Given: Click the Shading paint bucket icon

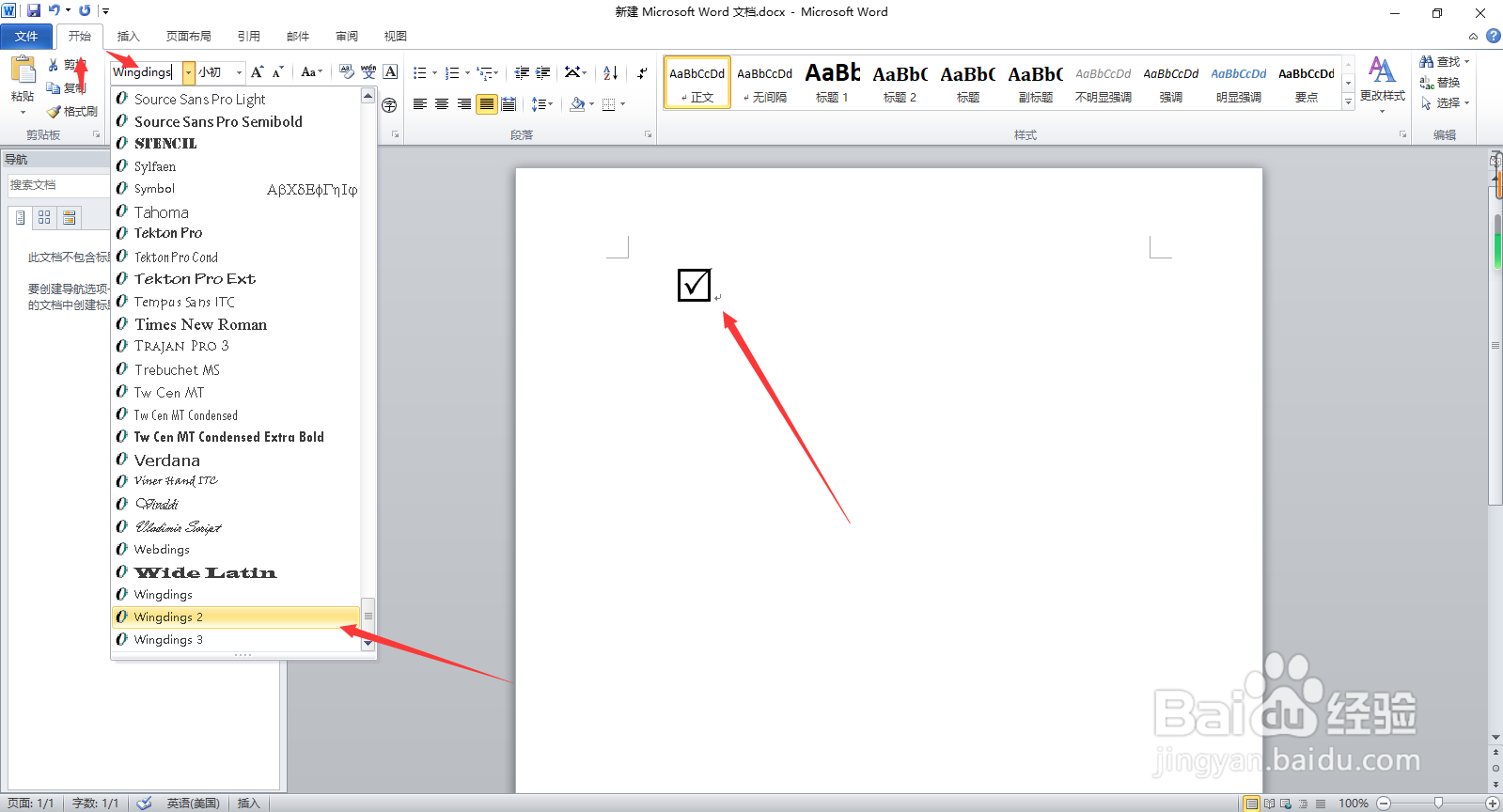Looking at the screenshot, I should [577, 104].
